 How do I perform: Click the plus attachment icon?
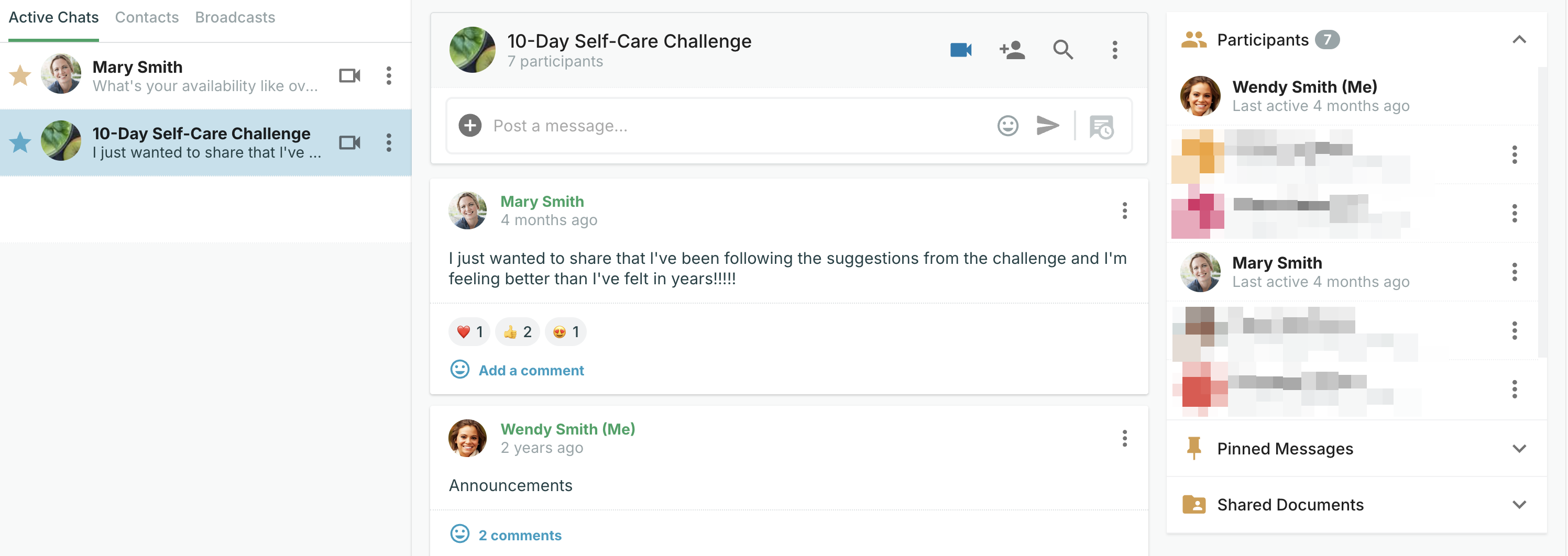pos(470,126)
